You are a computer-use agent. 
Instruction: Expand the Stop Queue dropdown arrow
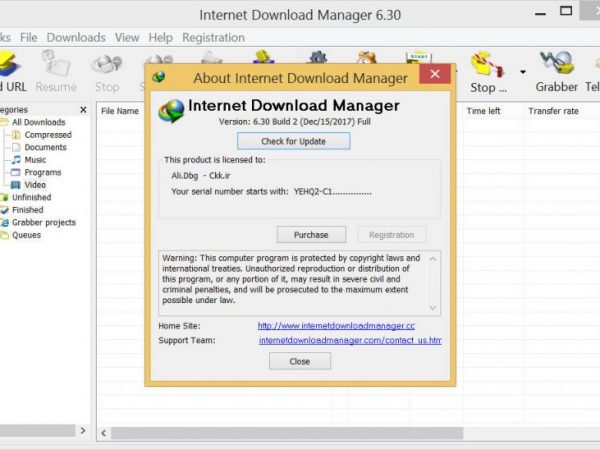tap(523, 72)
